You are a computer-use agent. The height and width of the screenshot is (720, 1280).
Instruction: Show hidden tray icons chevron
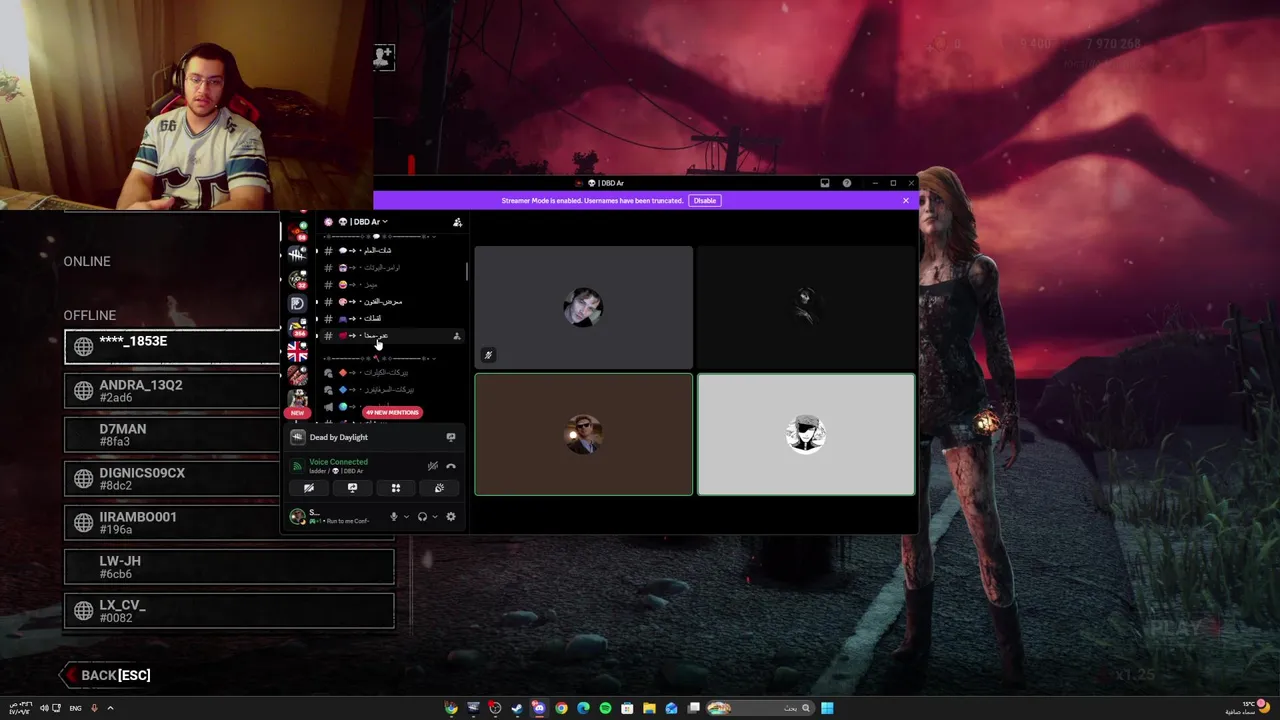(110, 708)
